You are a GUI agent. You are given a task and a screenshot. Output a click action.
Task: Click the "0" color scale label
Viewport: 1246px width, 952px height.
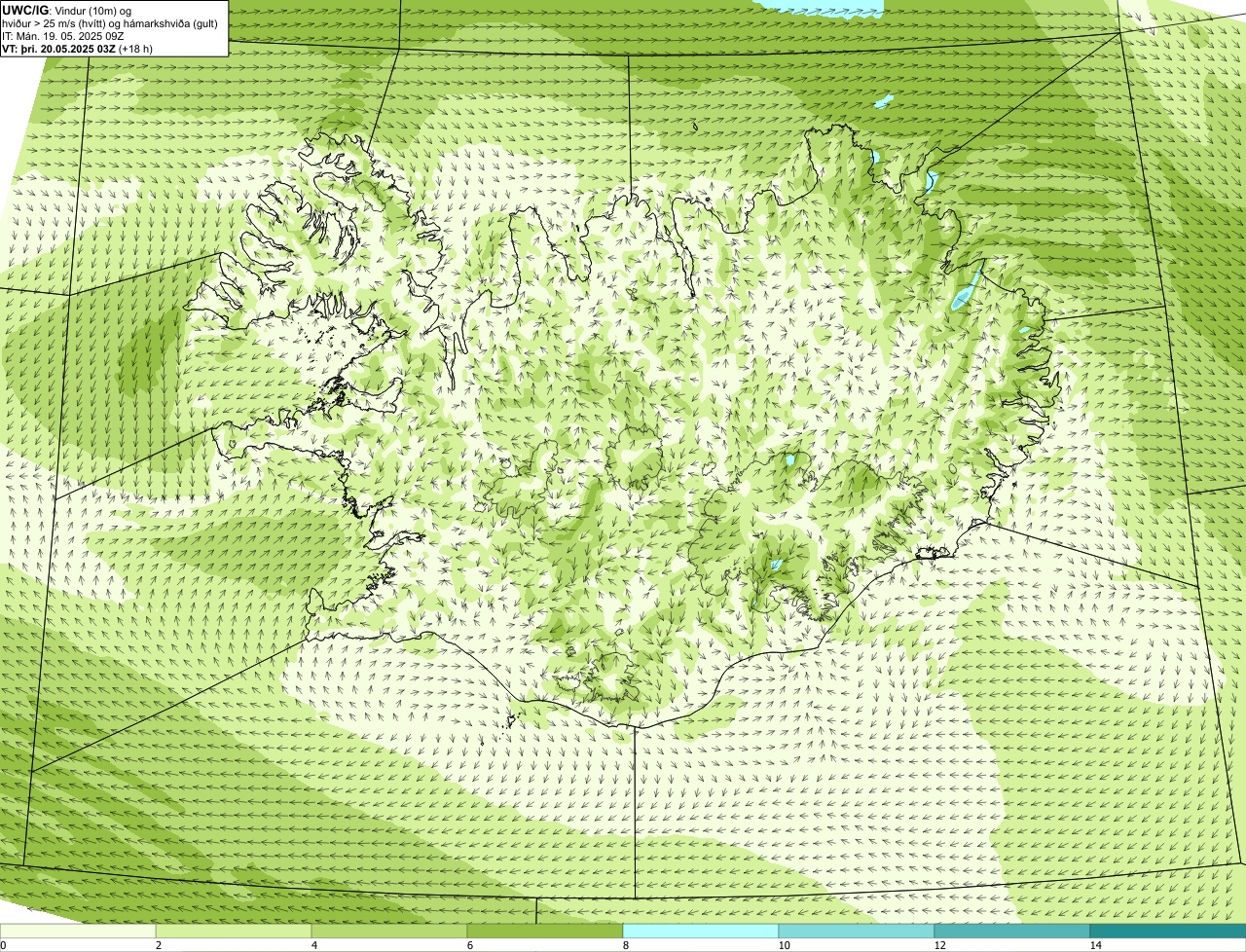point(4,945)
